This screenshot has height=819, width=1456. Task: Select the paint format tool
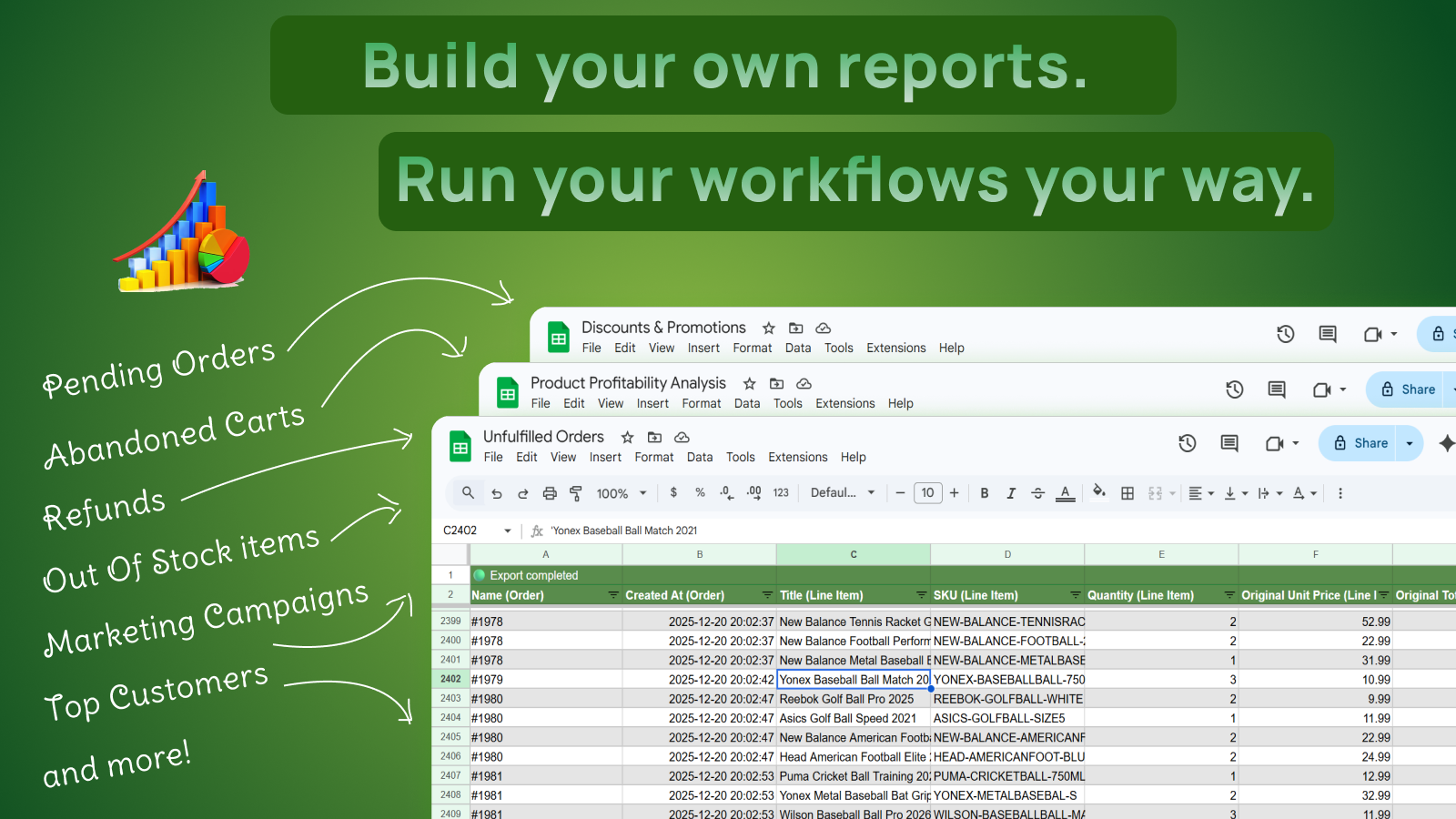(x=576, y=492)
